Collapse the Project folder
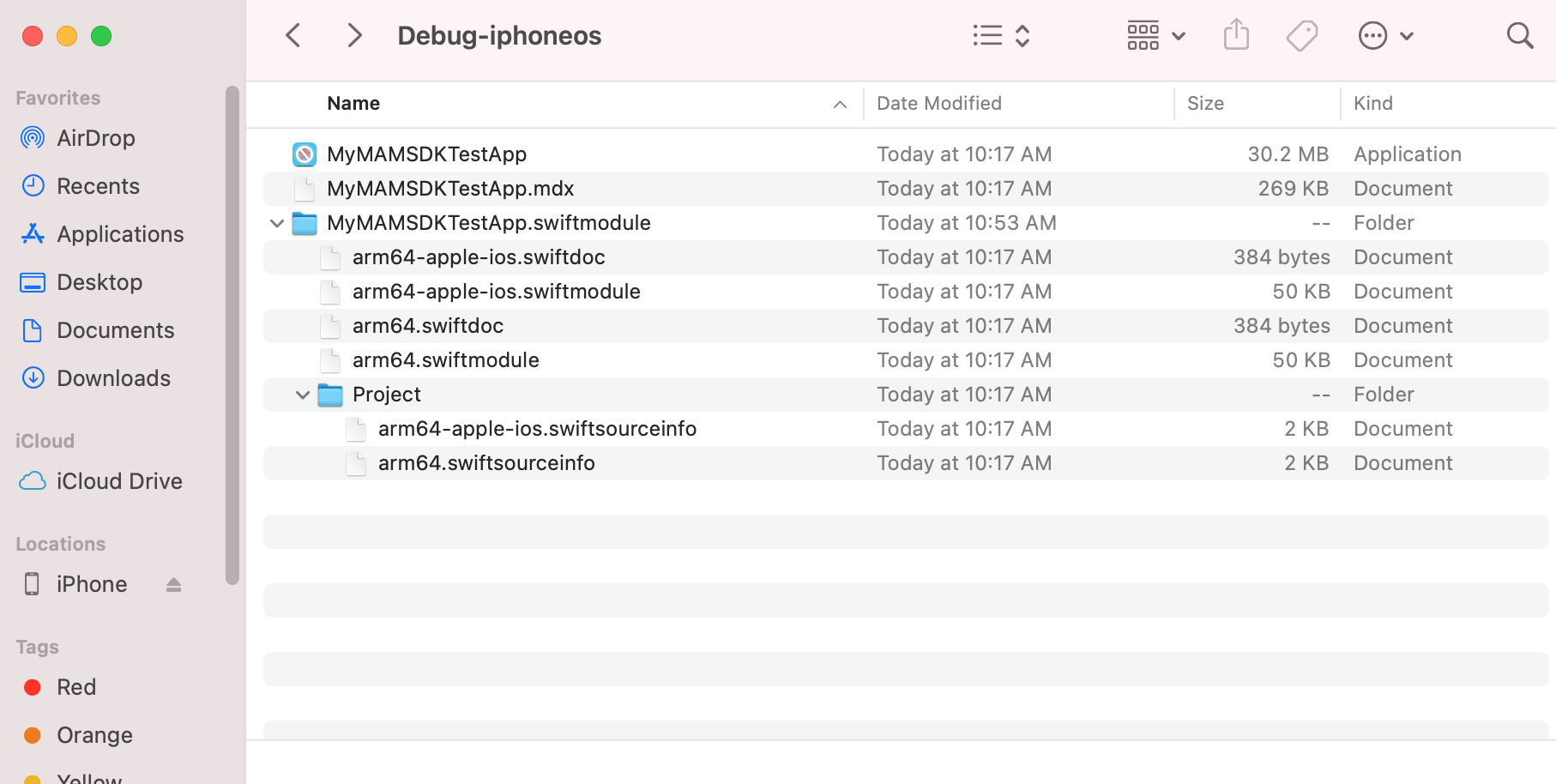 (x=303, y=395)
